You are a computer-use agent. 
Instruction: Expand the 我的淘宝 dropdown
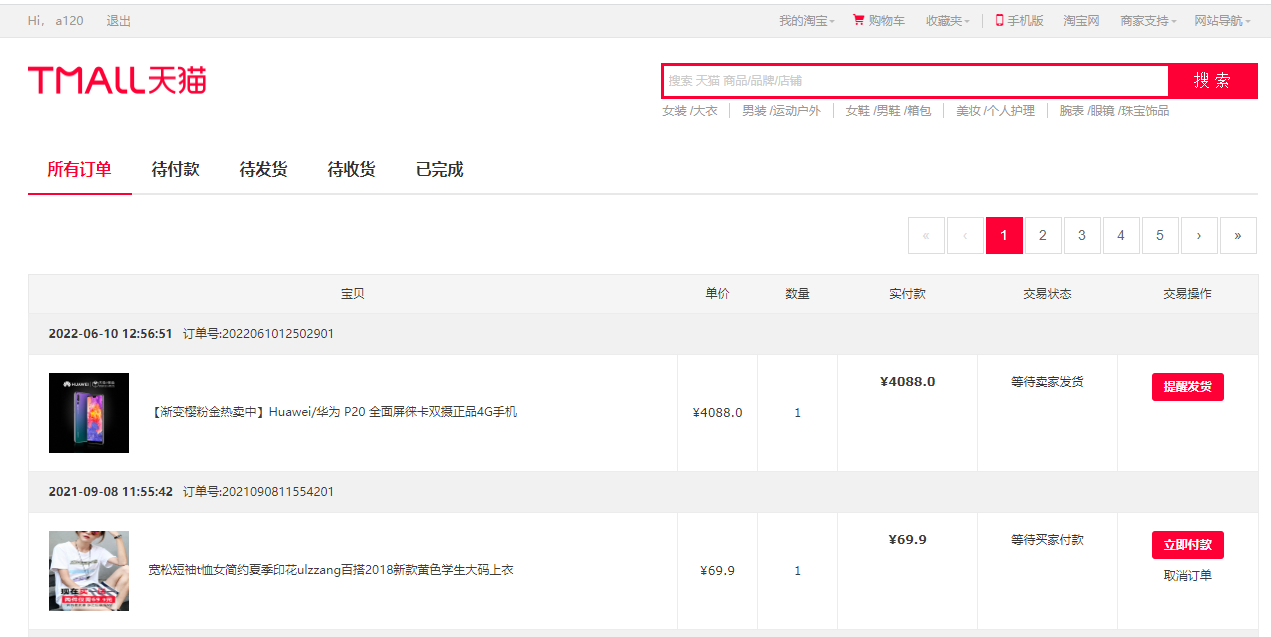point(807,20)
